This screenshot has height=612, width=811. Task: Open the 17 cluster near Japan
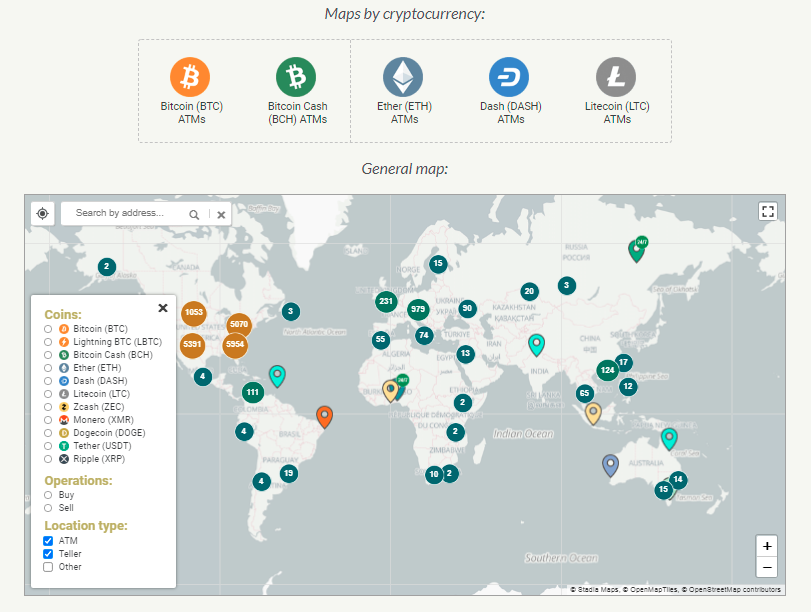pos(623,363)
